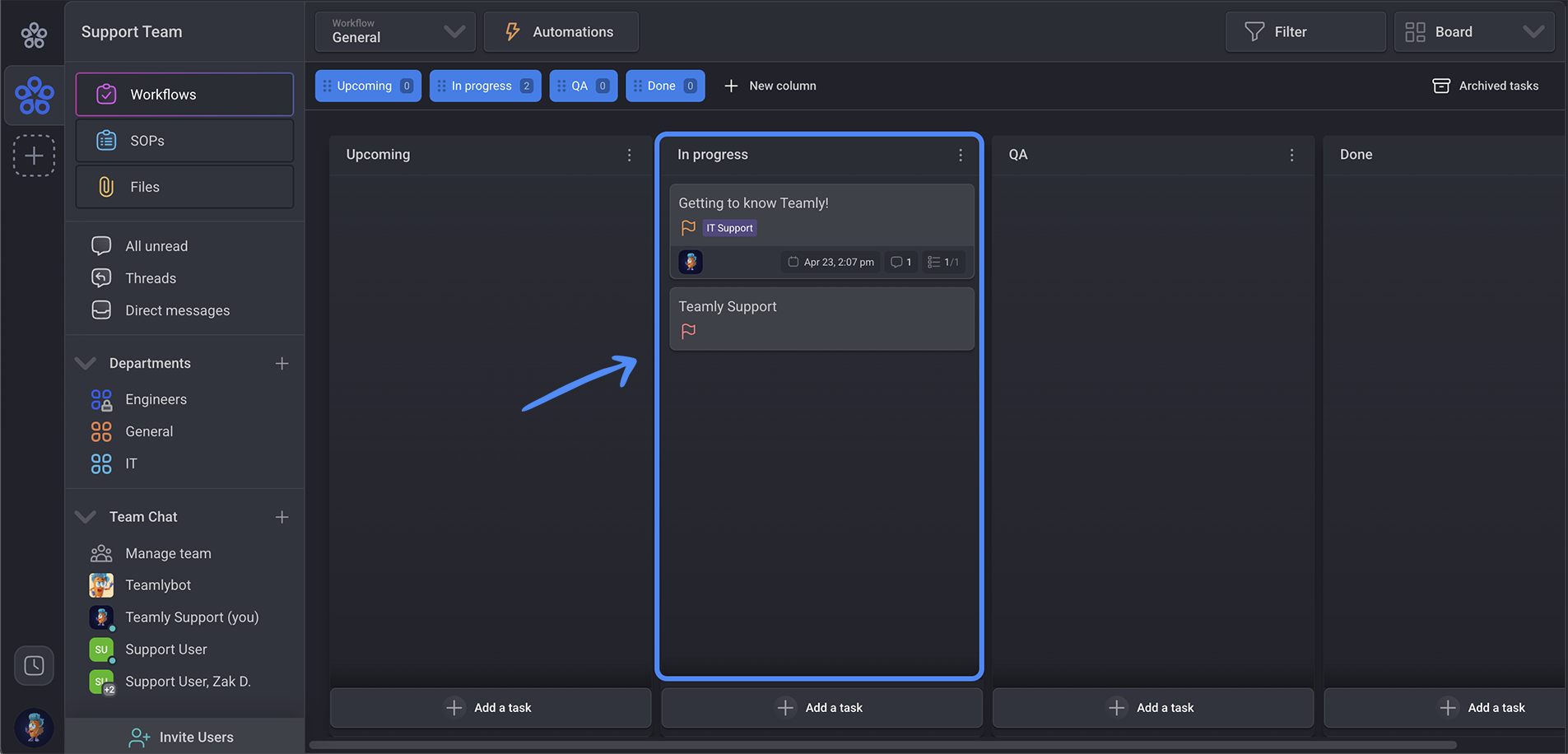The width and height of the screenshot is (1568, 754).
Task: Add a new department with plus icon
Action: (x=281, y=363)
